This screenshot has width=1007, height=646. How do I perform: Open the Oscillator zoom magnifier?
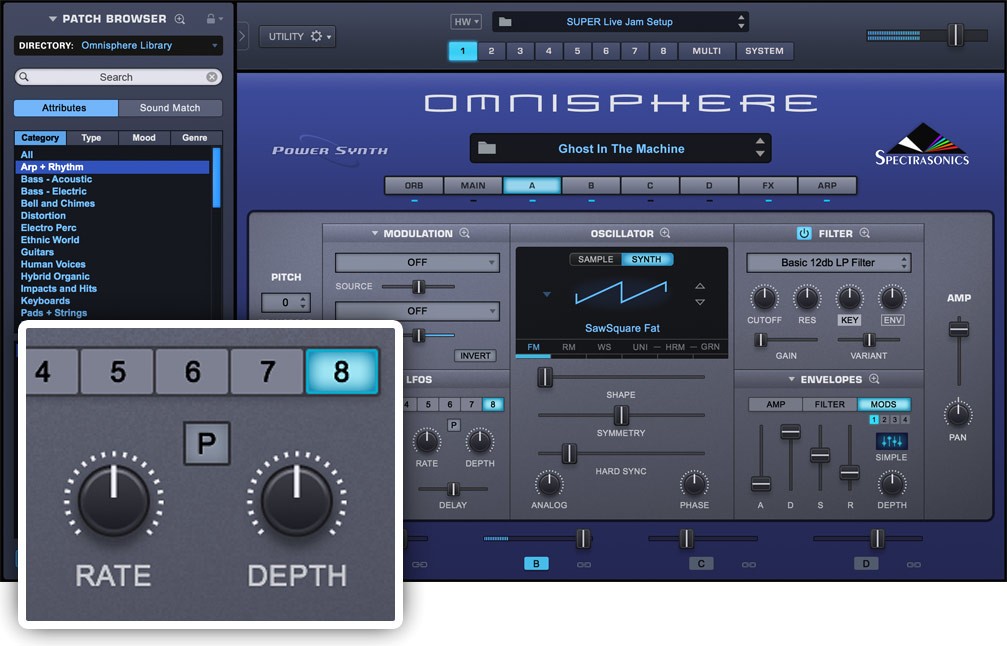665,234
